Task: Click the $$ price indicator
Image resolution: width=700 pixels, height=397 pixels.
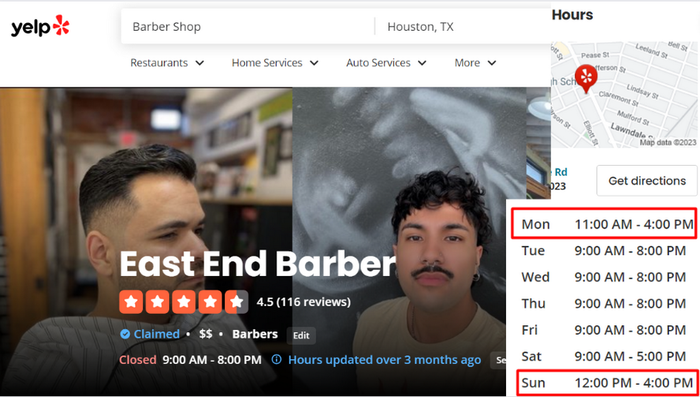Action: pyautogui.click(x=205, y=334)
